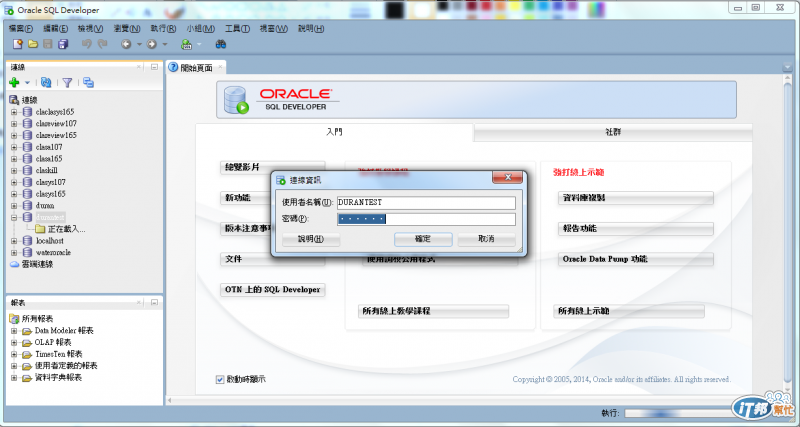Click the 執行 progress bar in status bar
800x427 pixels.
(x=679, y=413)
